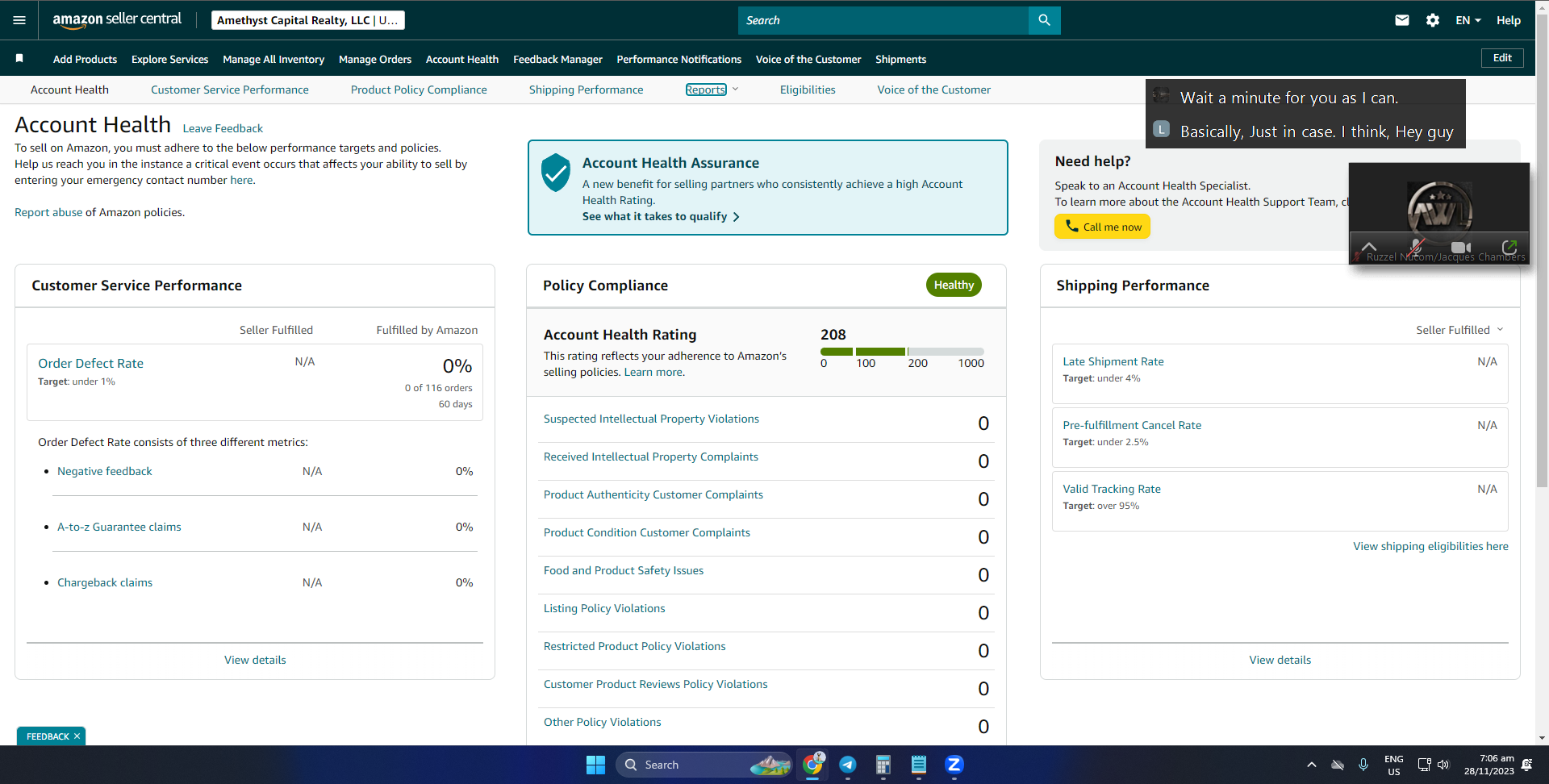Open the settings gear icon
The width and height of the screenshot is (1549, 784).
(1433, 20)
